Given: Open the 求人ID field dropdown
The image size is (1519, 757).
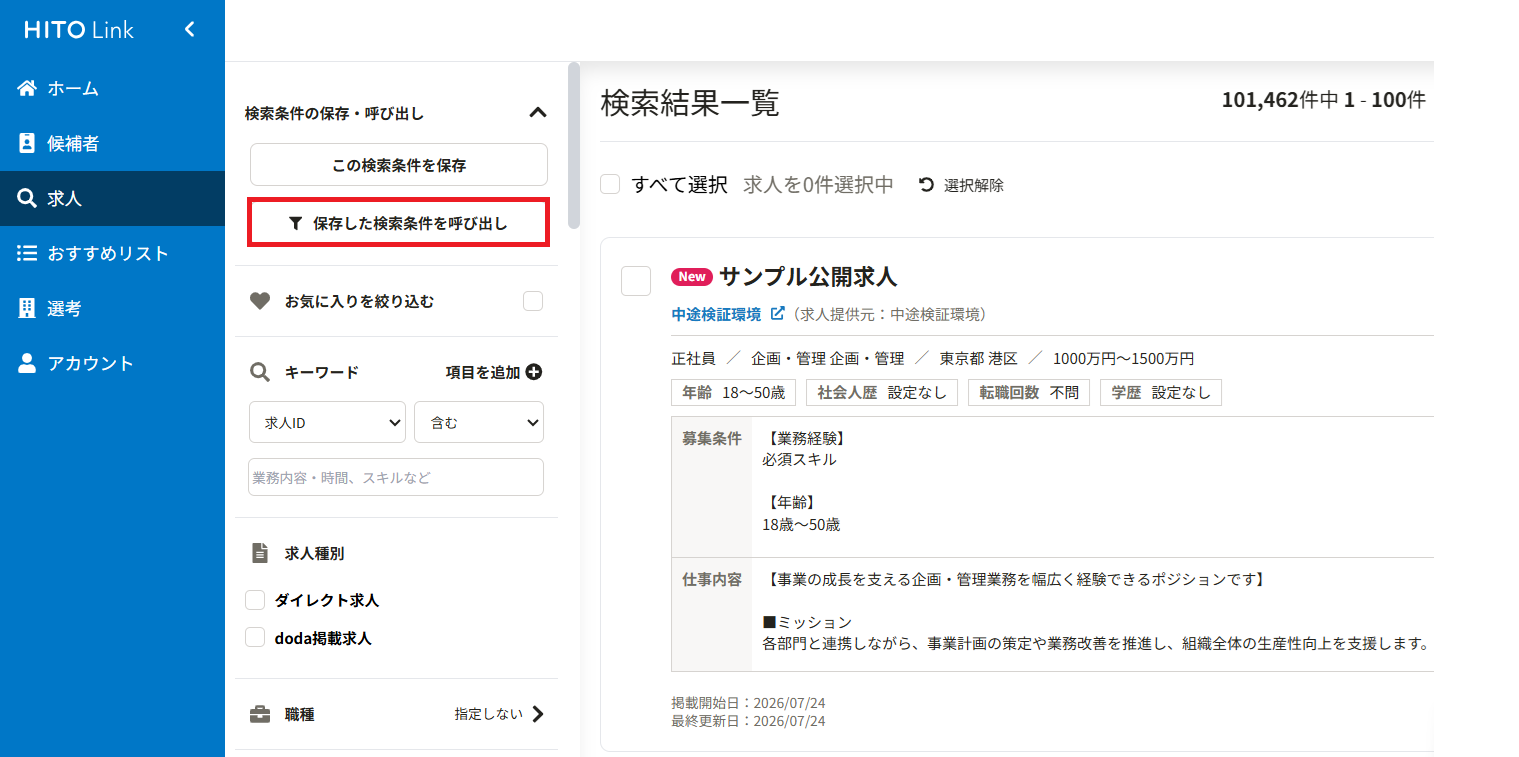Looking at the screenshot, I should pyautogui.click(x=327, y=422).
